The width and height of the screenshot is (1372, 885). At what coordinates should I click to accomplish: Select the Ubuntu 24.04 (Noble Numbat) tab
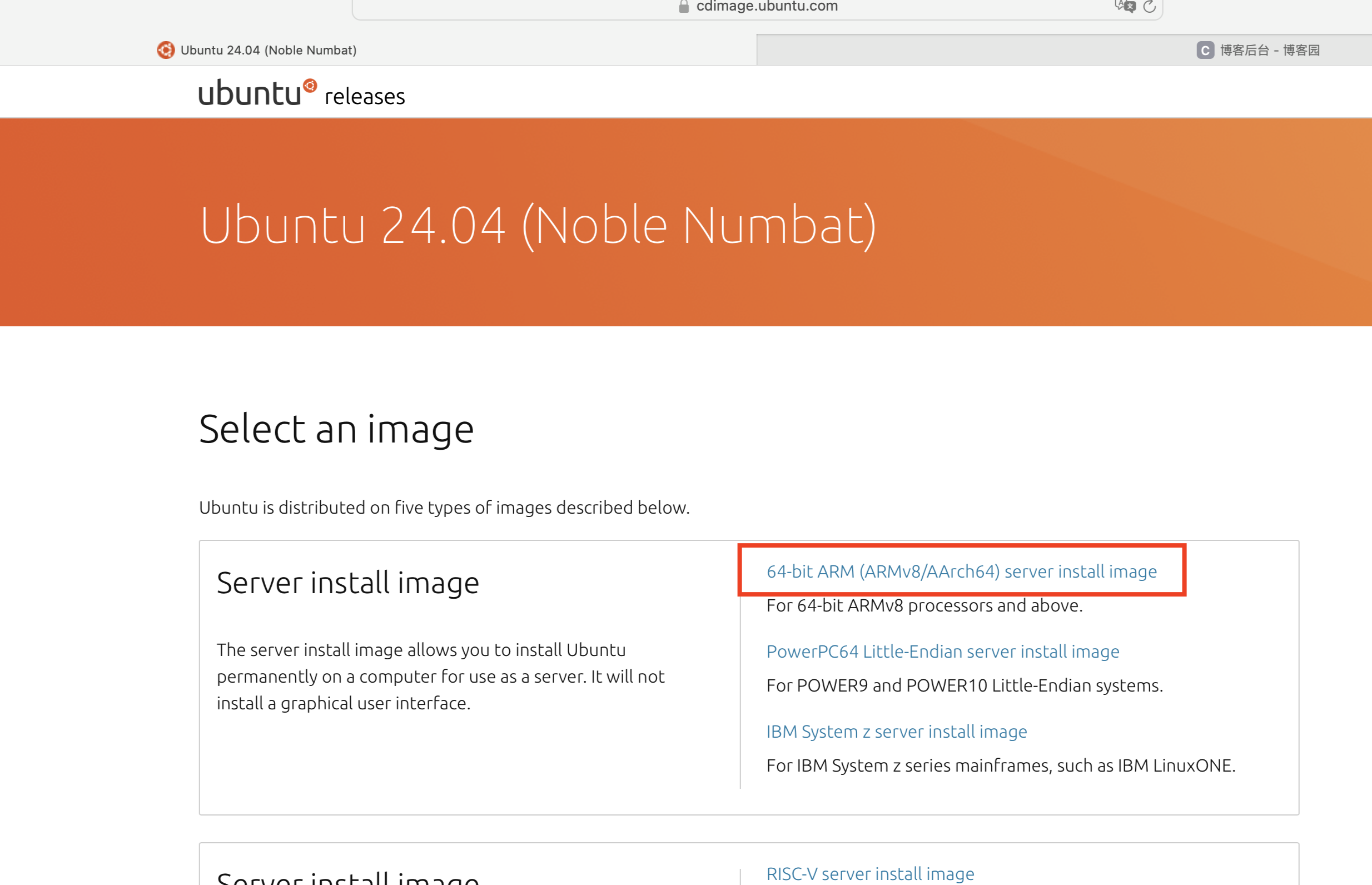coord(268,50)
